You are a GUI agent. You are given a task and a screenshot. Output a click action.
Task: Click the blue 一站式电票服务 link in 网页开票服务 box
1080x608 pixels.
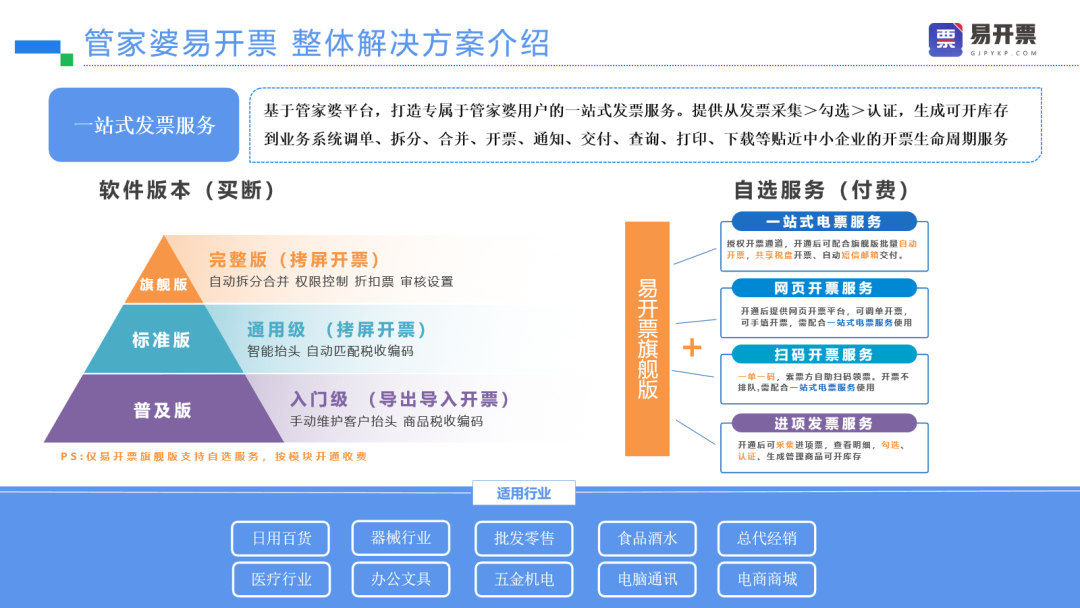click(859, 322)
